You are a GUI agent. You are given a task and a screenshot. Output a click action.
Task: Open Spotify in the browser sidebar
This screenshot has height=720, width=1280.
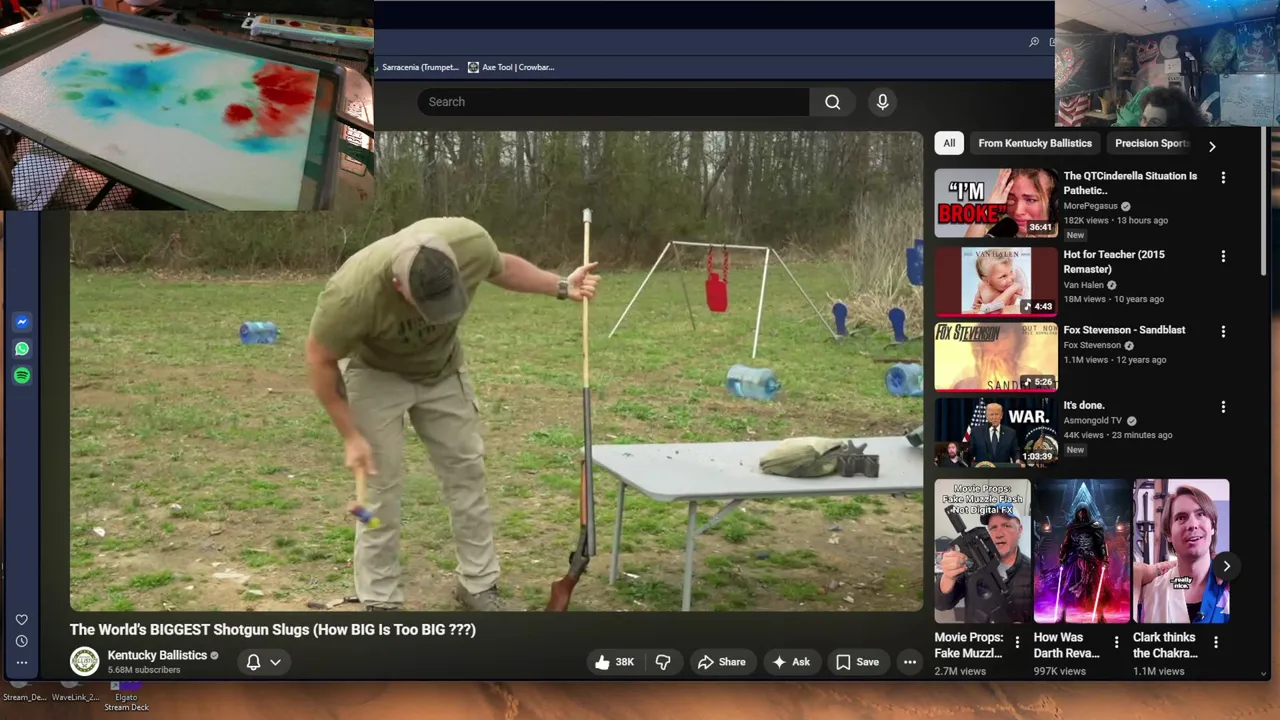coord(22,375)
